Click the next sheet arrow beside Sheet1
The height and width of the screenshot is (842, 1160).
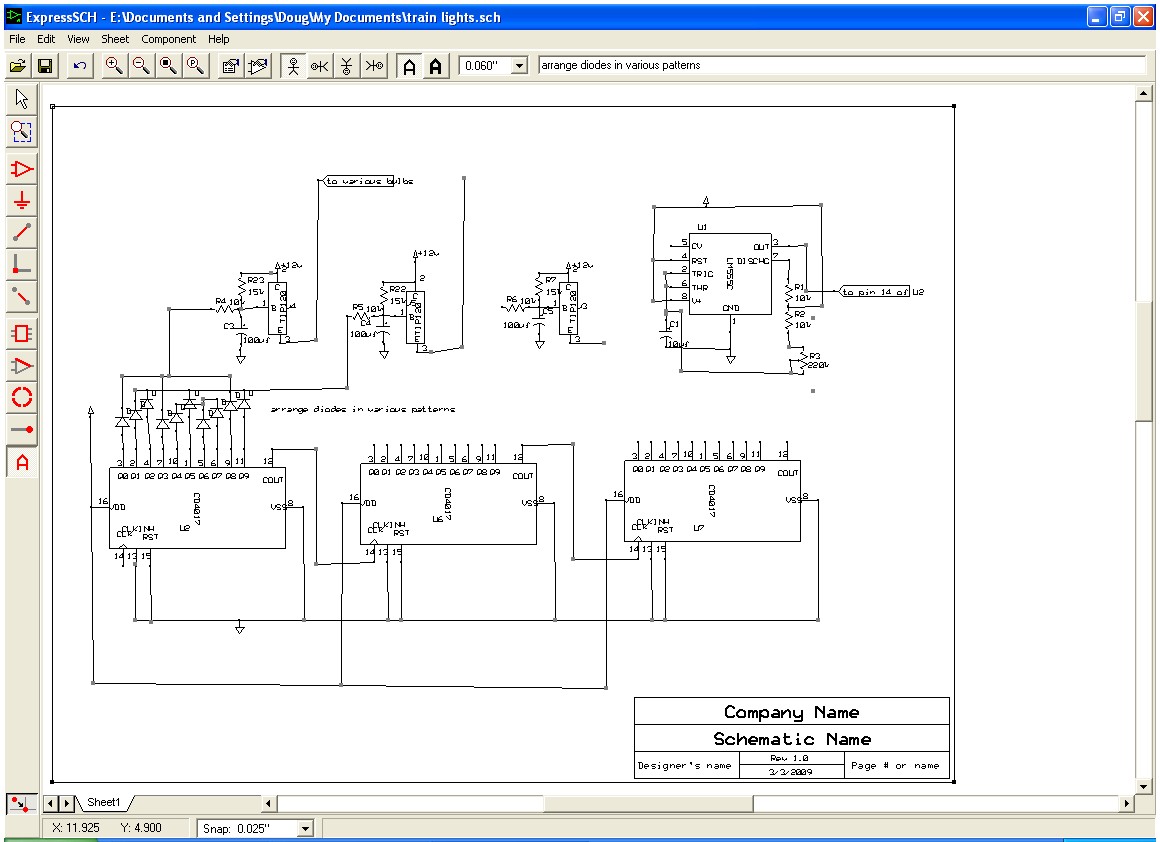tap(66, 803)
